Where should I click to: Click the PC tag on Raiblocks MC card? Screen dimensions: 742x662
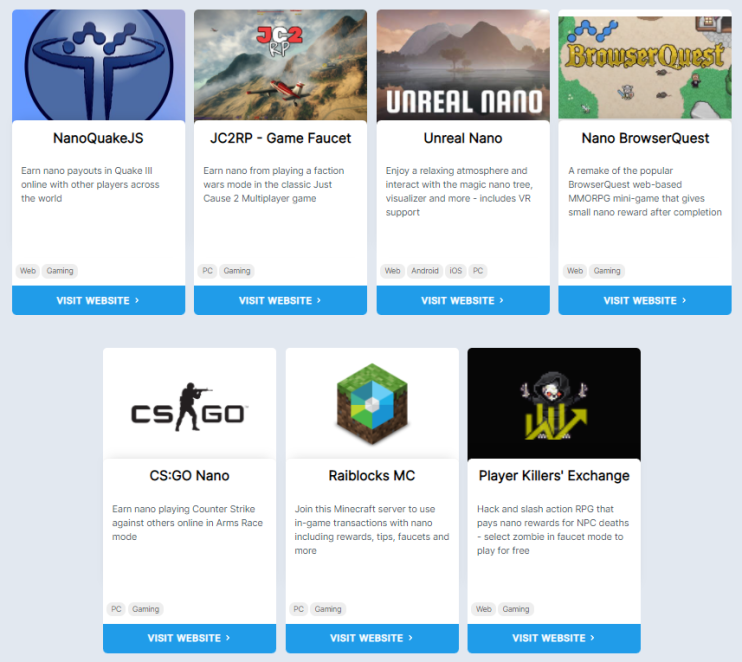pyautogui.click(x=298, y=609)
